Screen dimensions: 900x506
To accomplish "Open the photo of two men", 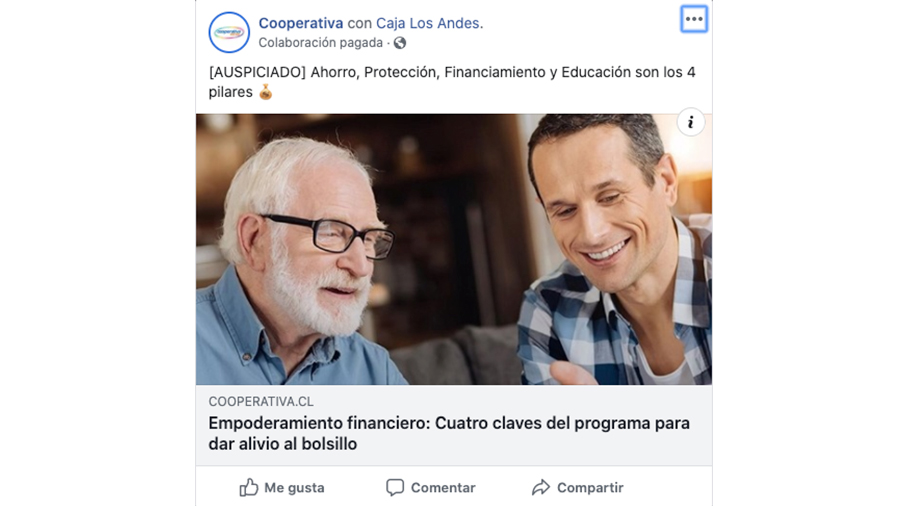I will coord(454,249).
